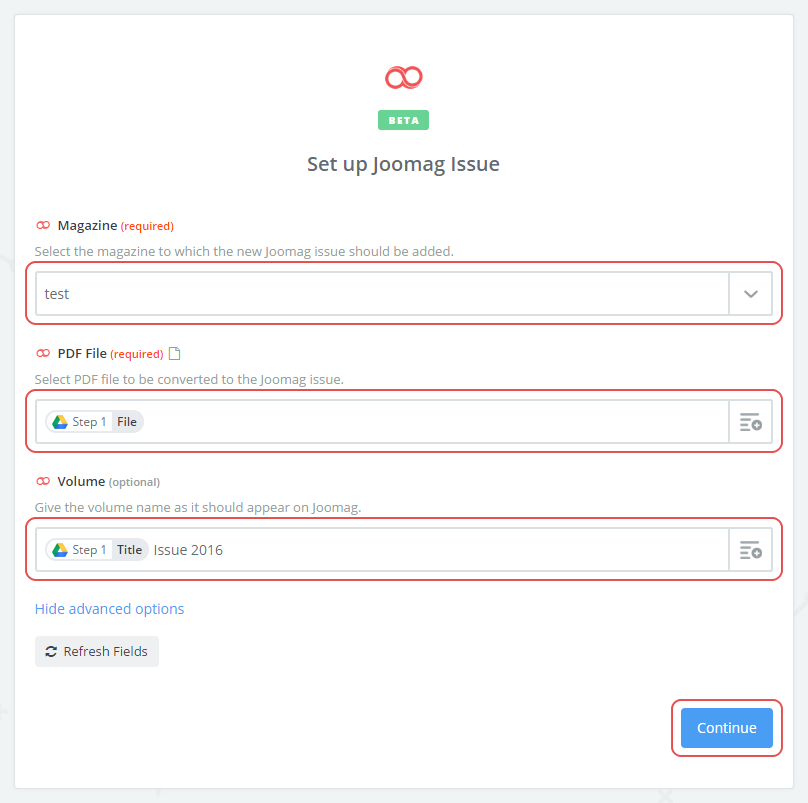808x803 pixels.
Task: Click the blue Continue button
Action: pos(726,728)
